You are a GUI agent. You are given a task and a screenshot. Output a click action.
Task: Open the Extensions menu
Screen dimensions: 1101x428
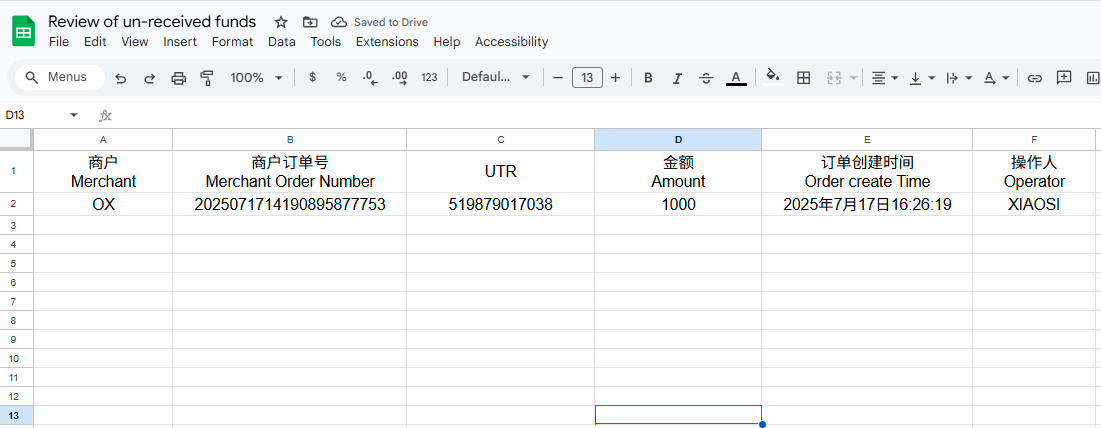pos(387,42)
